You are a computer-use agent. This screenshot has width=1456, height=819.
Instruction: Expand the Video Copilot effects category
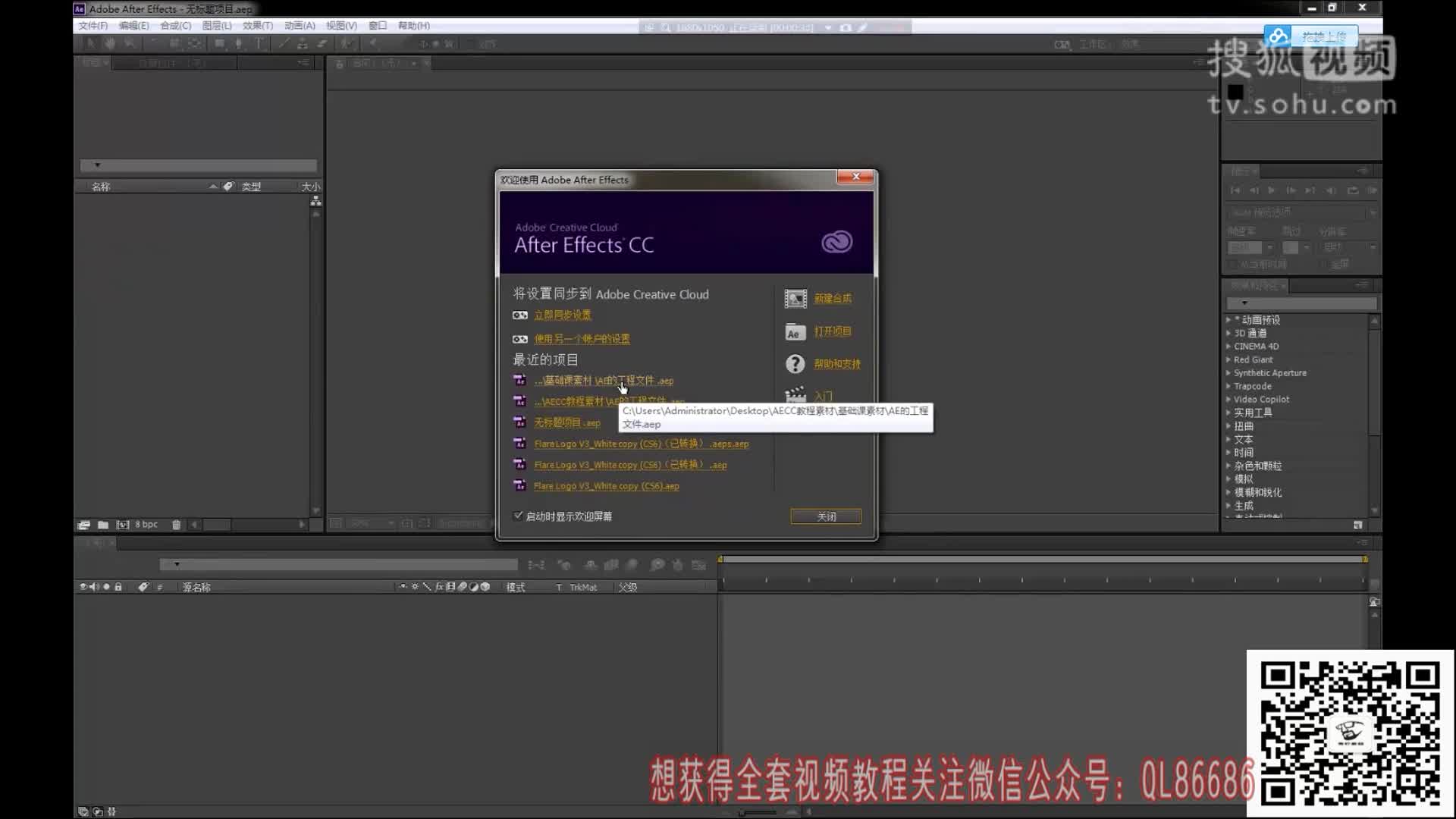pos(1228,400)
